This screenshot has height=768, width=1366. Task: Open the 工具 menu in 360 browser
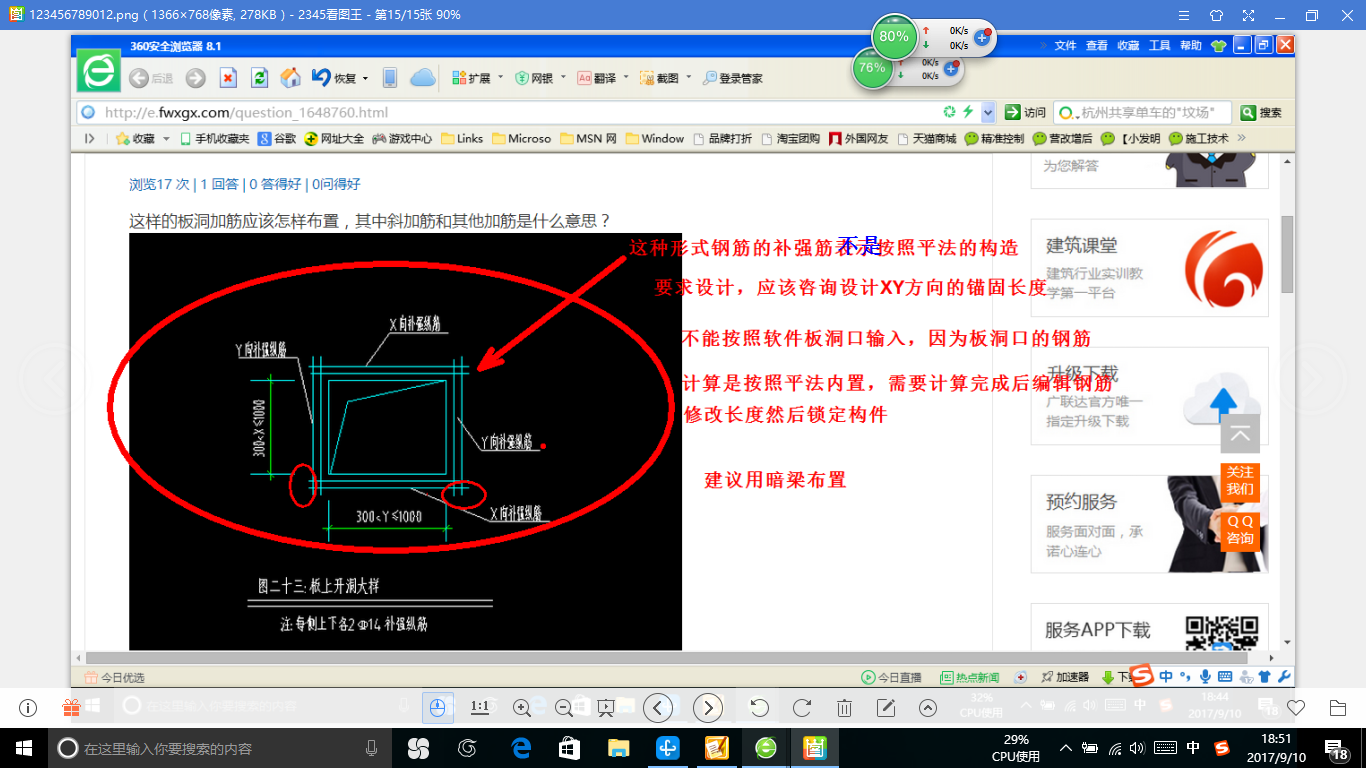(x=1159, y=46)
